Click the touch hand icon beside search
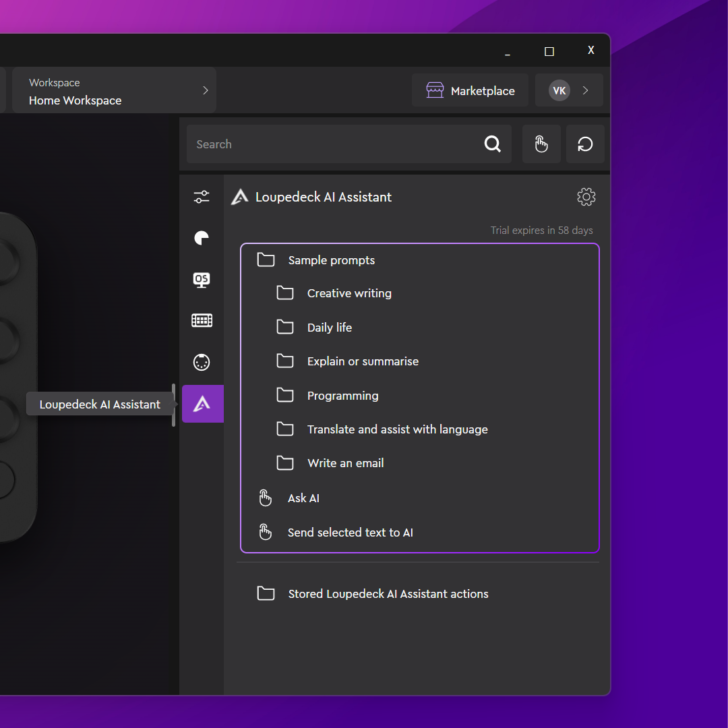This screenshot has height=728, width=728. click(541, 144)
